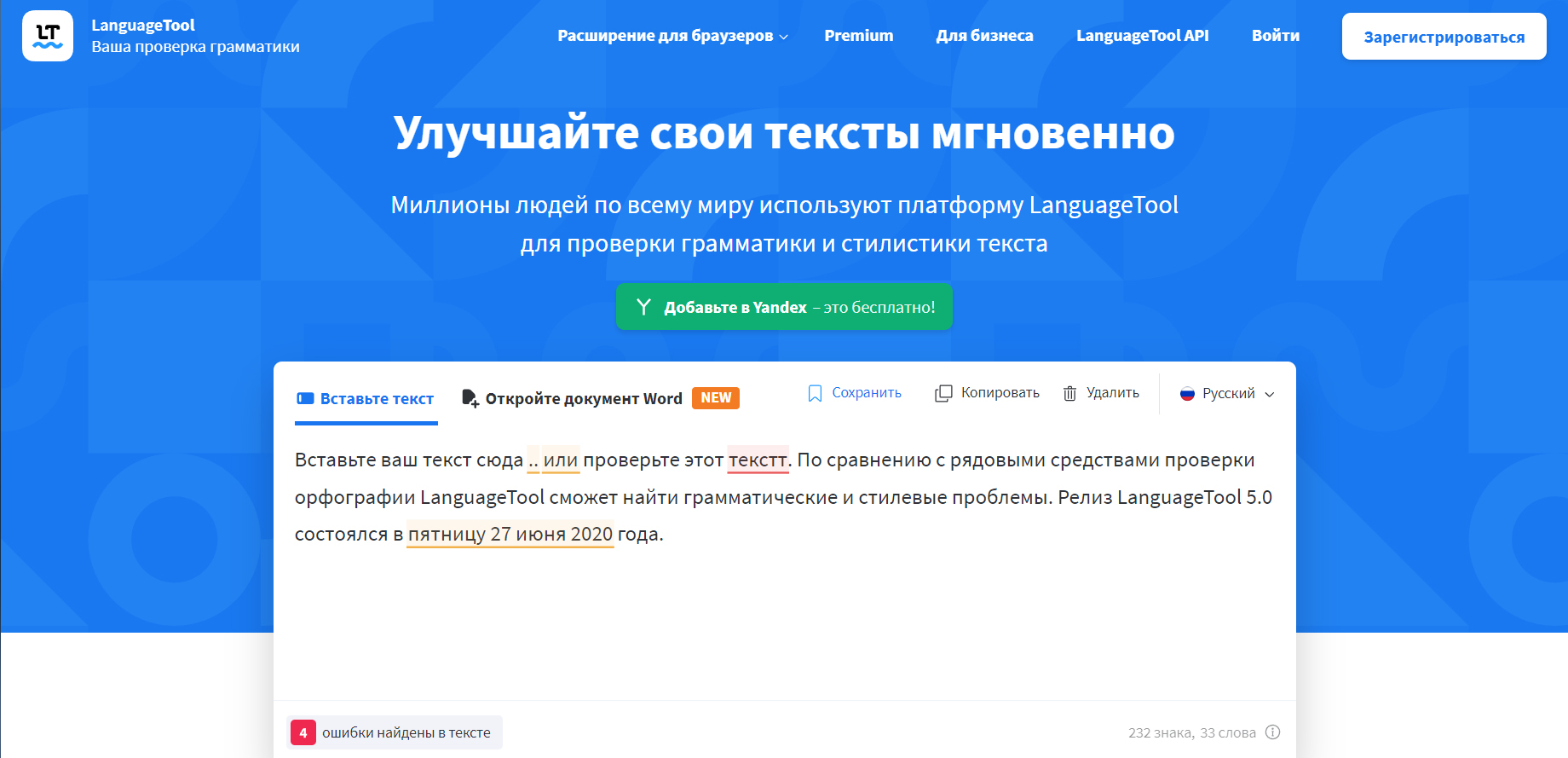Image resolution: width=1568 pixels, height=758 pixels.
Task: Click the LanguageTool logo icon
Action: click(48, 36)
